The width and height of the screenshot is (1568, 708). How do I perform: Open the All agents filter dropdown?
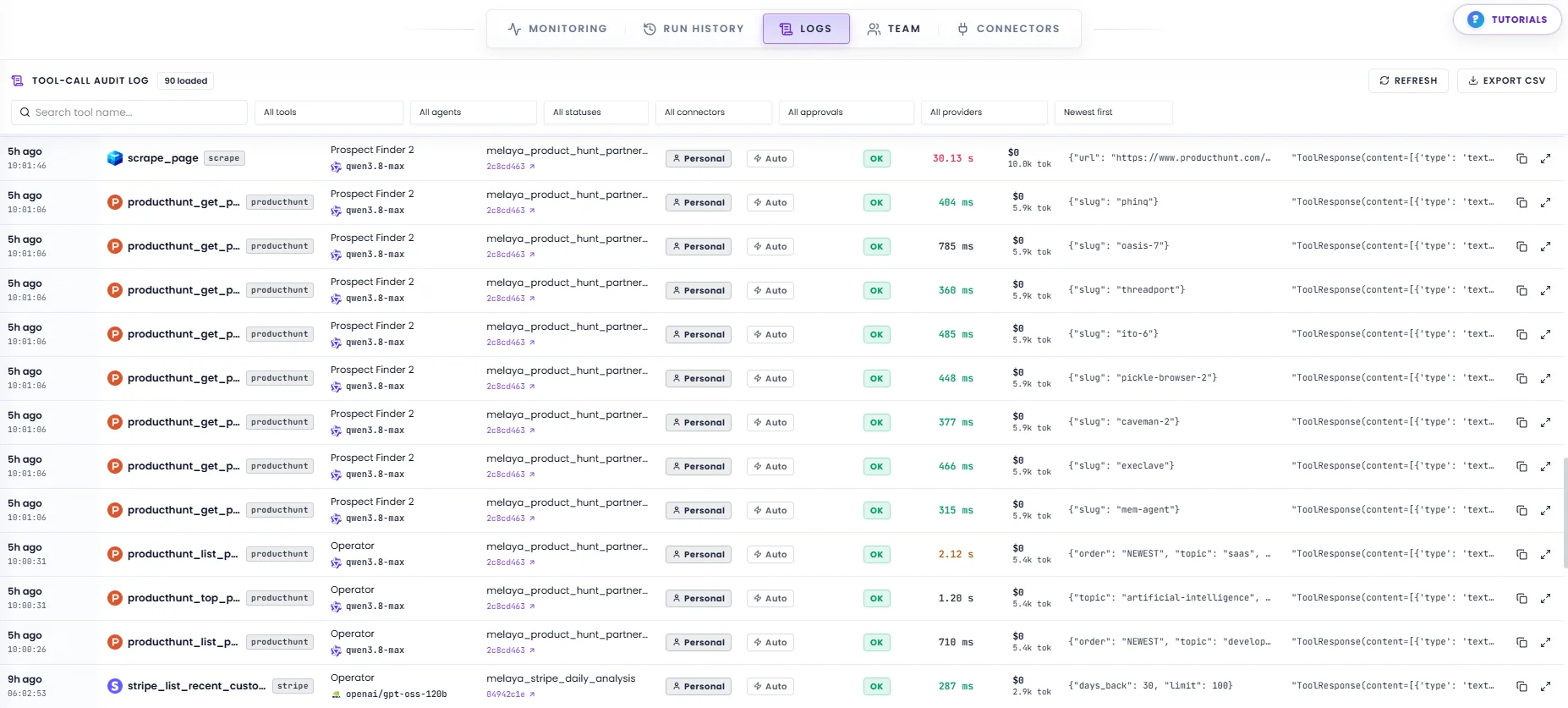[474, 112]
